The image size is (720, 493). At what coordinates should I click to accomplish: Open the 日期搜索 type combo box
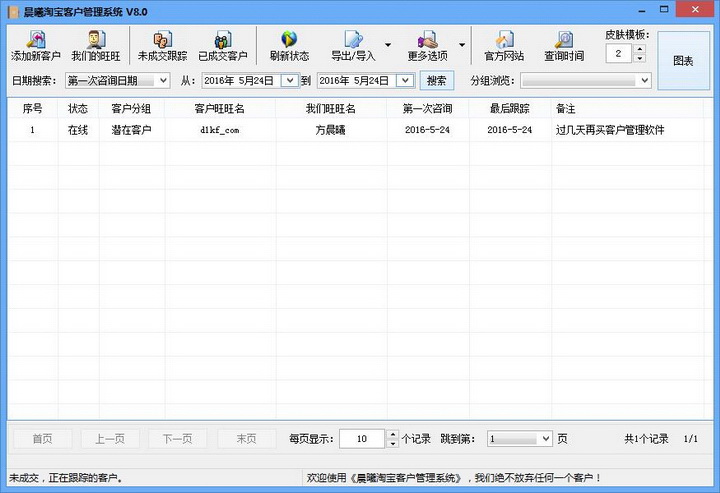118,81
